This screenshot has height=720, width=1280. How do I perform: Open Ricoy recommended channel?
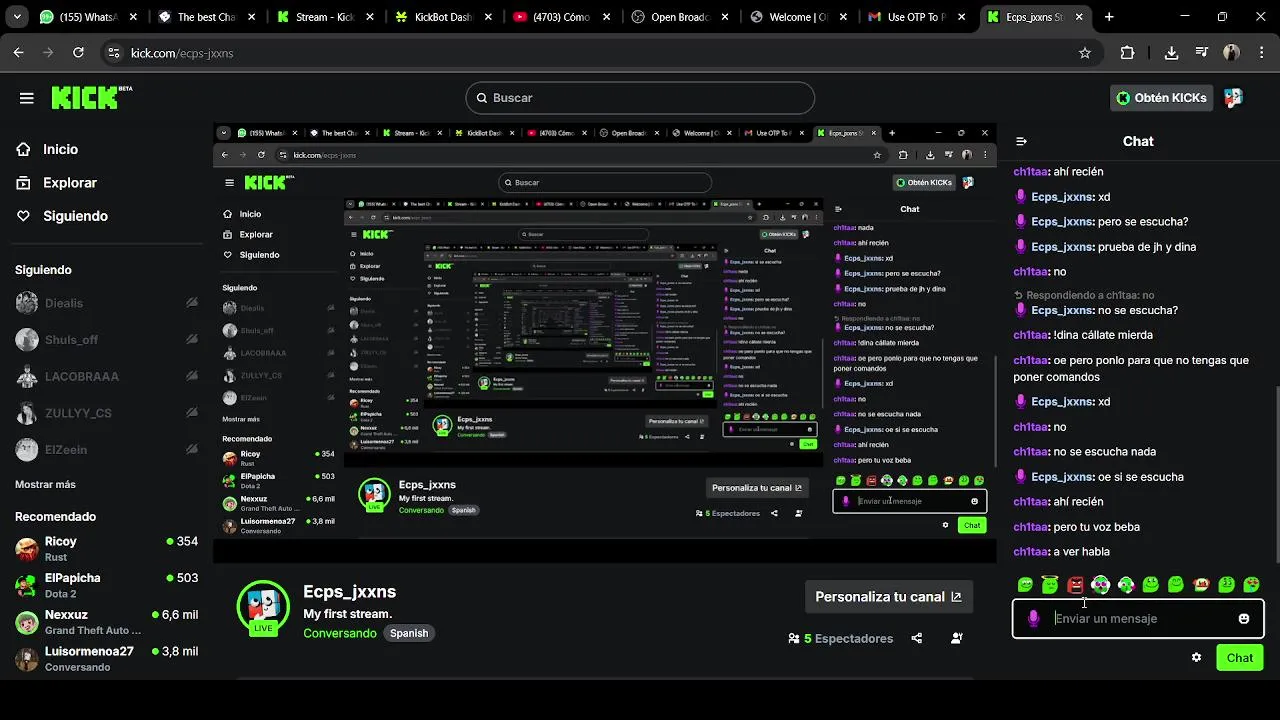click(106, 549)
